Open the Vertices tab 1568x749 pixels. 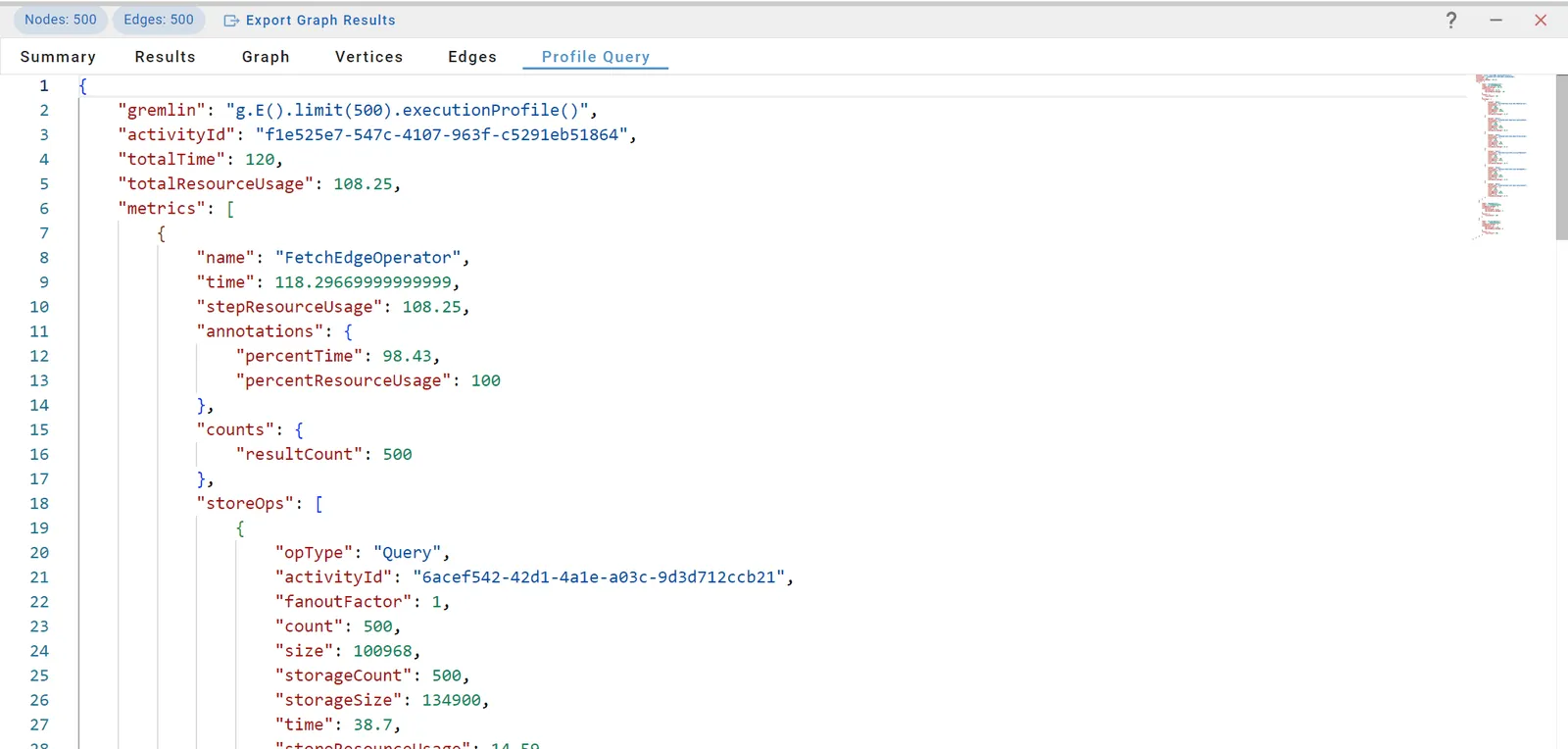click(368, 57)
